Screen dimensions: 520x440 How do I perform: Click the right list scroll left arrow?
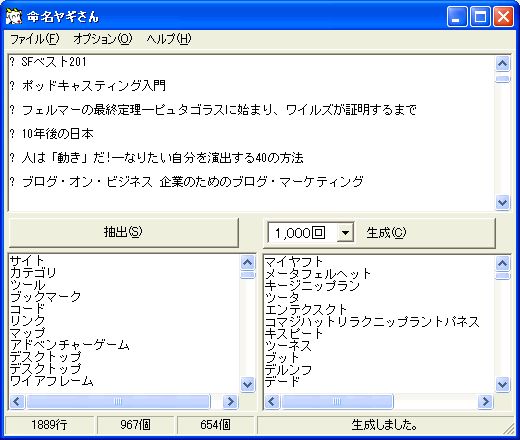(272, 401)
